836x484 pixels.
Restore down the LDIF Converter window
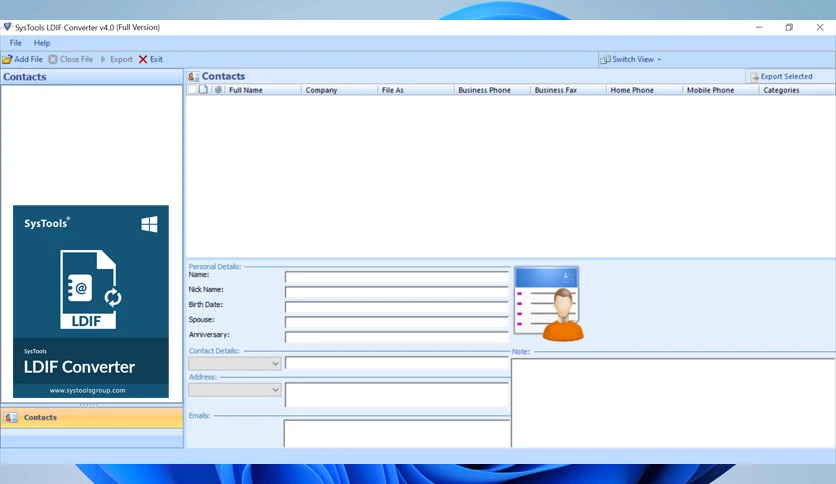tap(789, 27)
